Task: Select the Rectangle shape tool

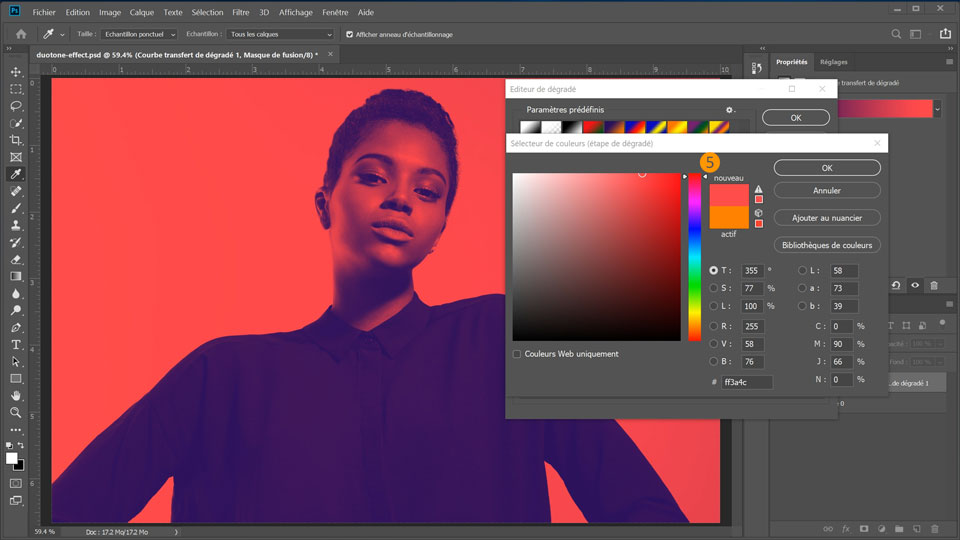Action: [16, 378]
